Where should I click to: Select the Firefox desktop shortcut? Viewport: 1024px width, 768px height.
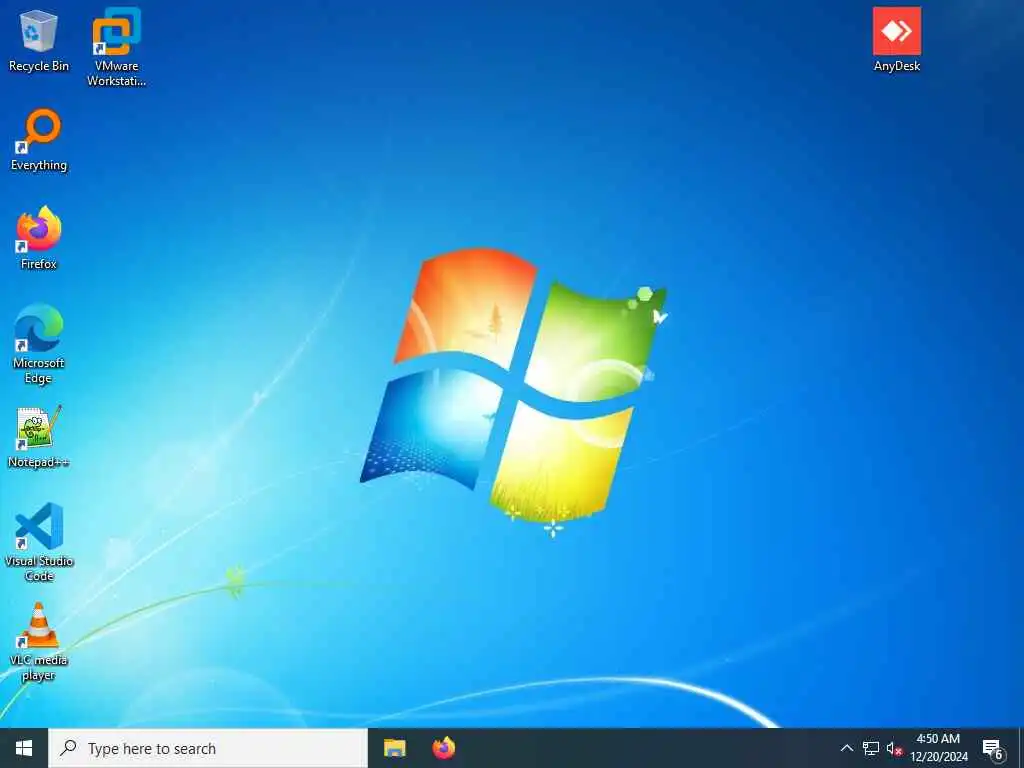[x=39, y=238]
